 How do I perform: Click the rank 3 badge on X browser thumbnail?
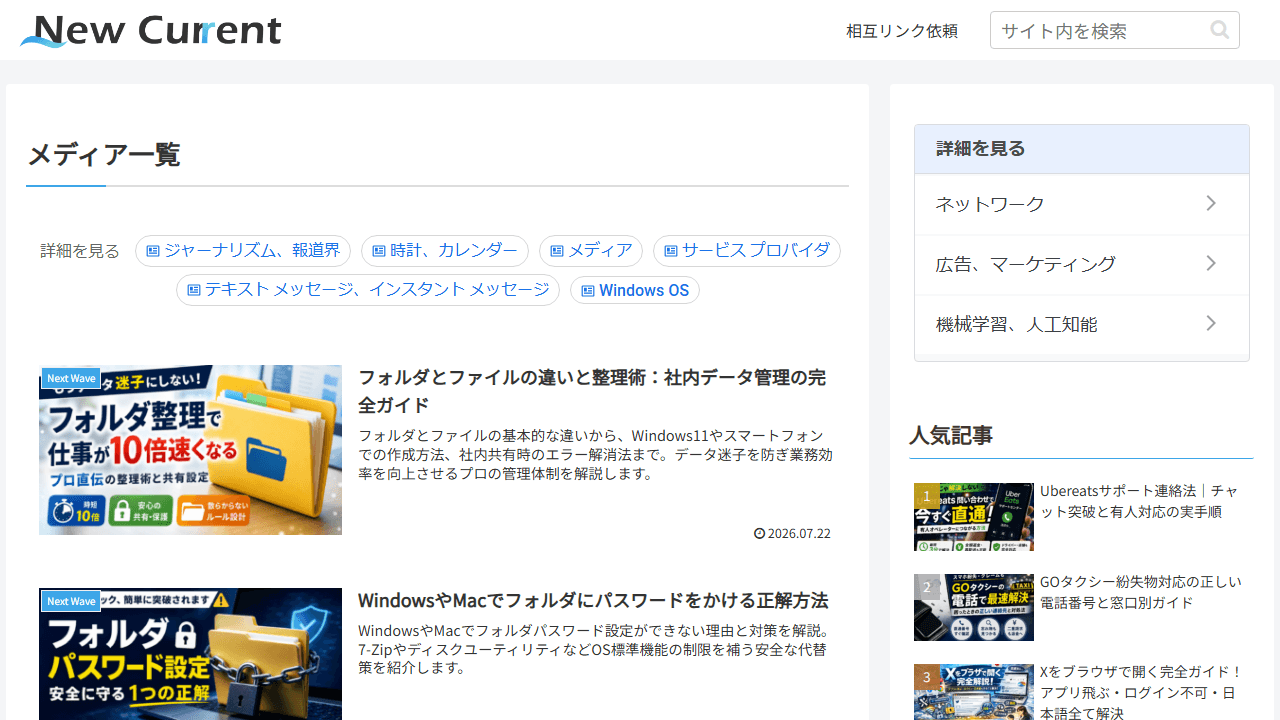click(x=927, y=677)
